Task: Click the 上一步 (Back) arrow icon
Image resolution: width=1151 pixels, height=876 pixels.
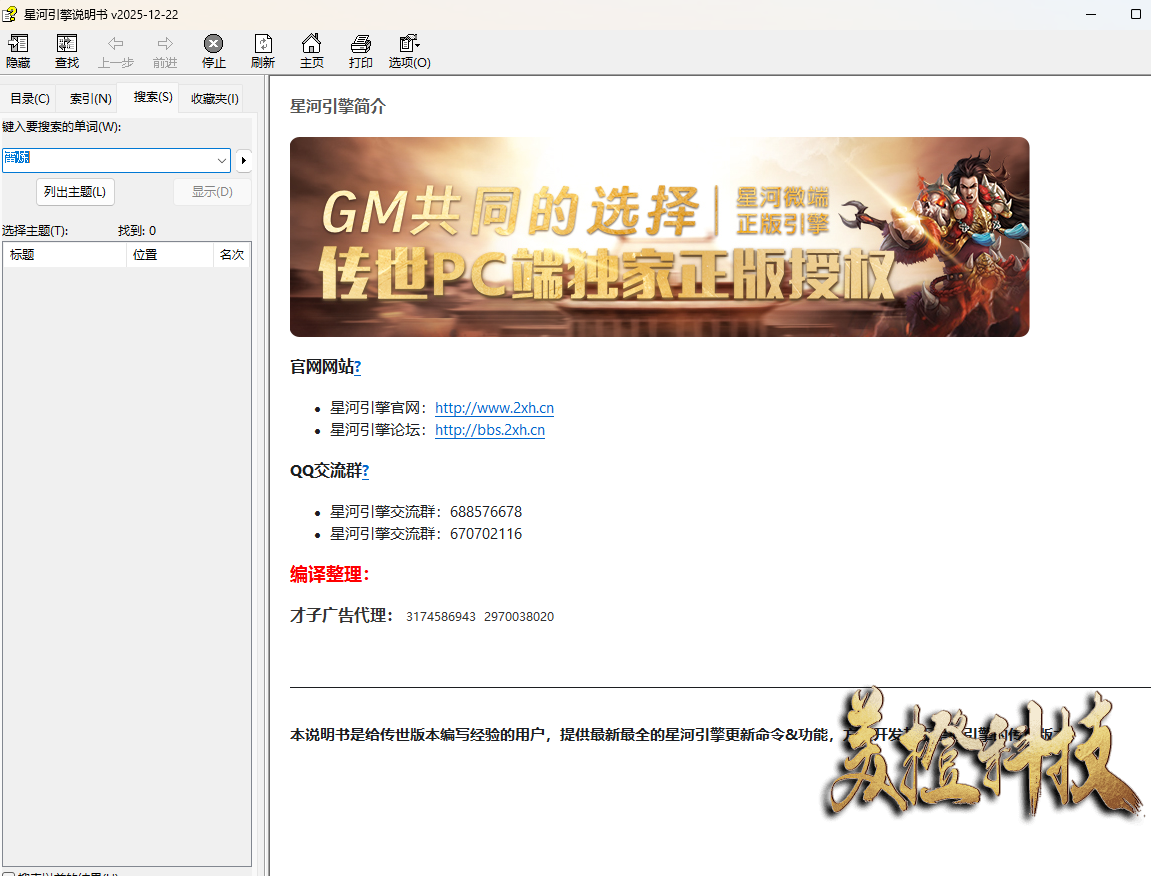Action: coord(116,45)
